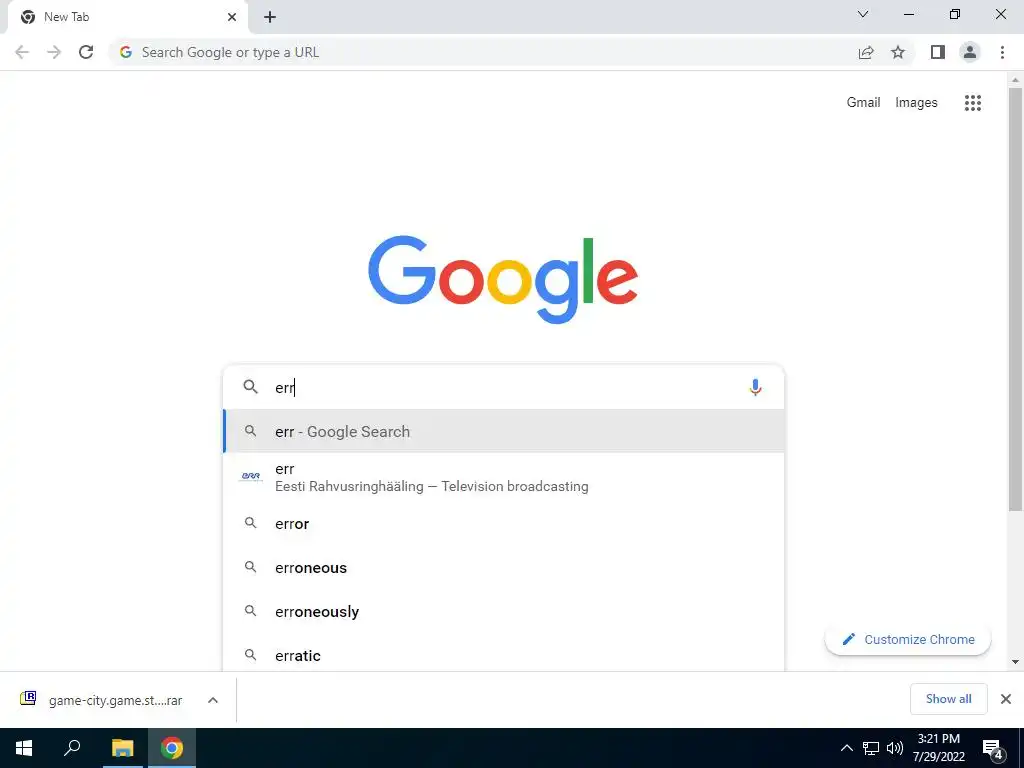Open Images link
1024x768 pixels.
tap(916, 103)
